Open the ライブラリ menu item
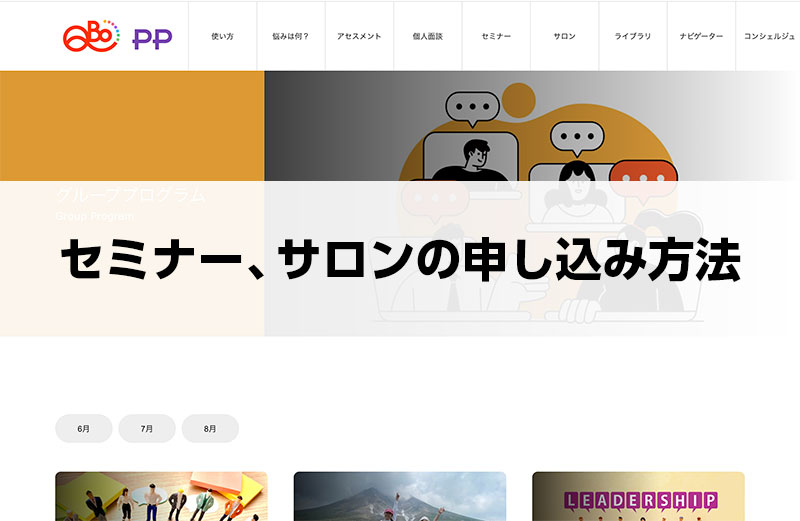This screenshot has height=521, width=800. pyautogui.click(x=632, y=36)
